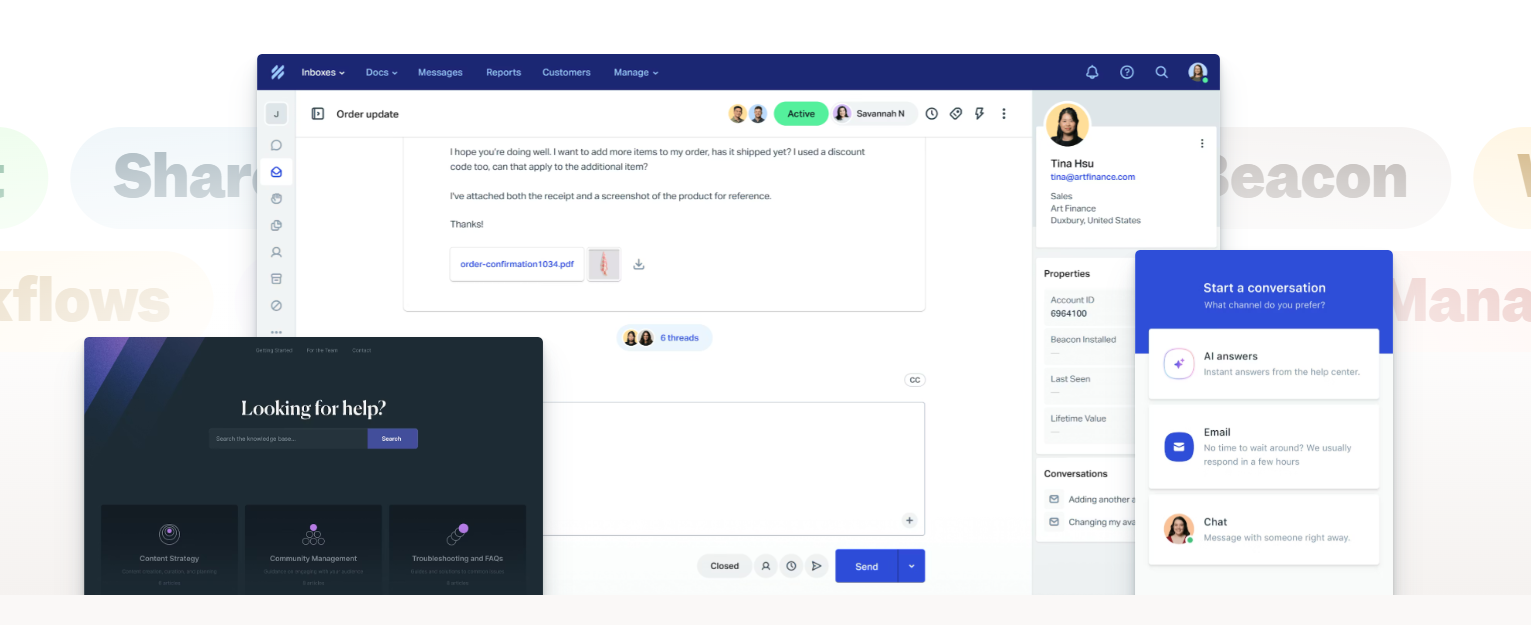Click the tag icon in conversation header
This screenshot has width=1531, height=625.
coord(955,114)
